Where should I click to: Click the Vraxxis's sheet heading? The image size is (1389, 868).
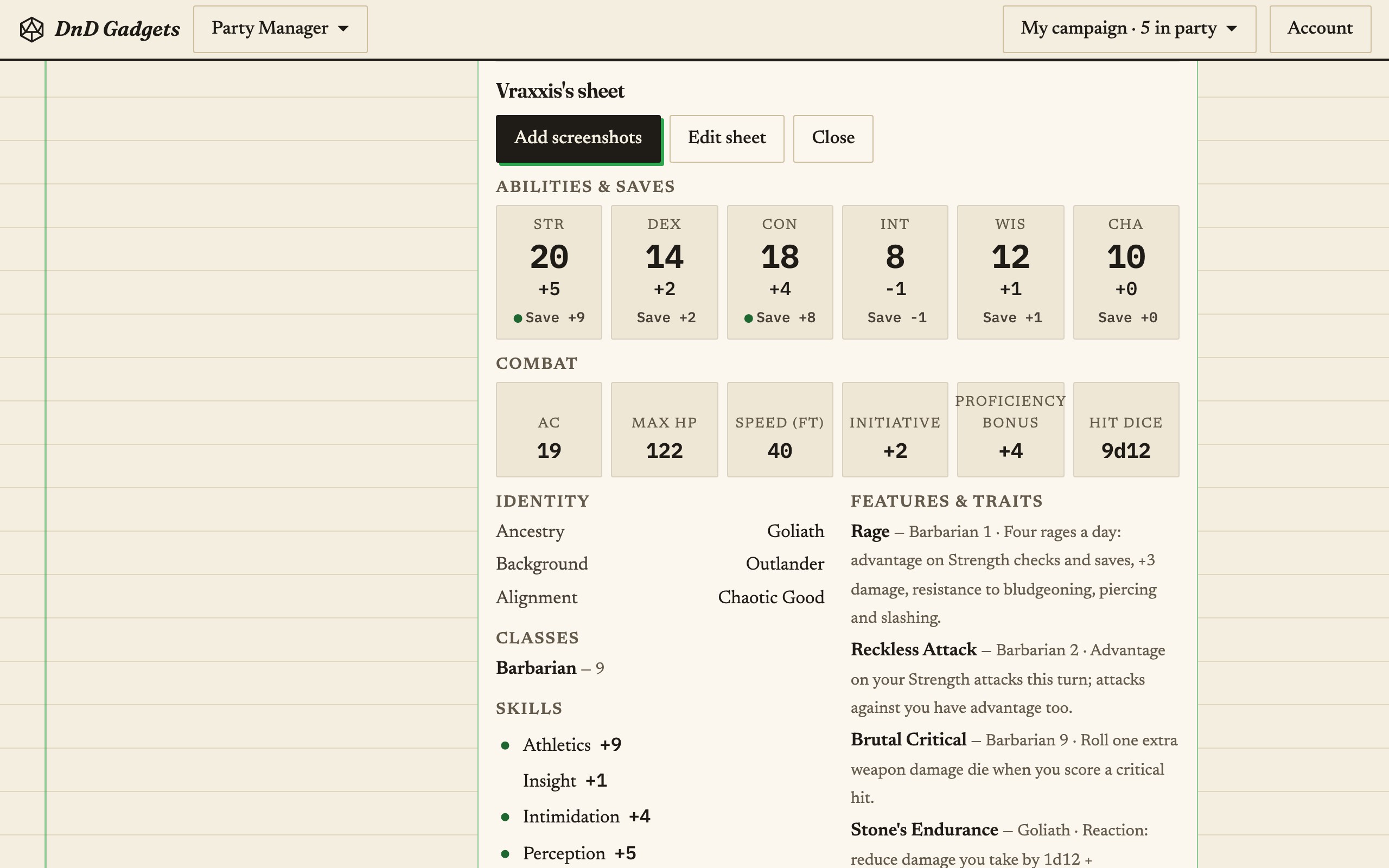[559, 91]
